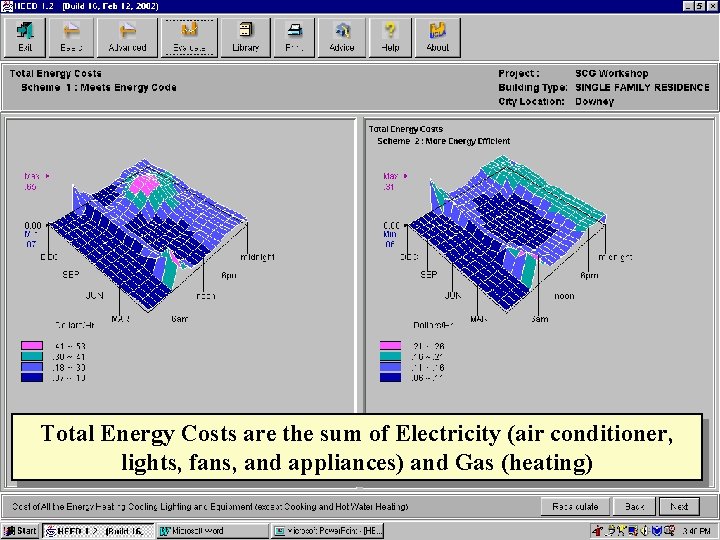Open the Basic design toolbar button
Viewport: 720px width, 540px height.
(71, 37)
